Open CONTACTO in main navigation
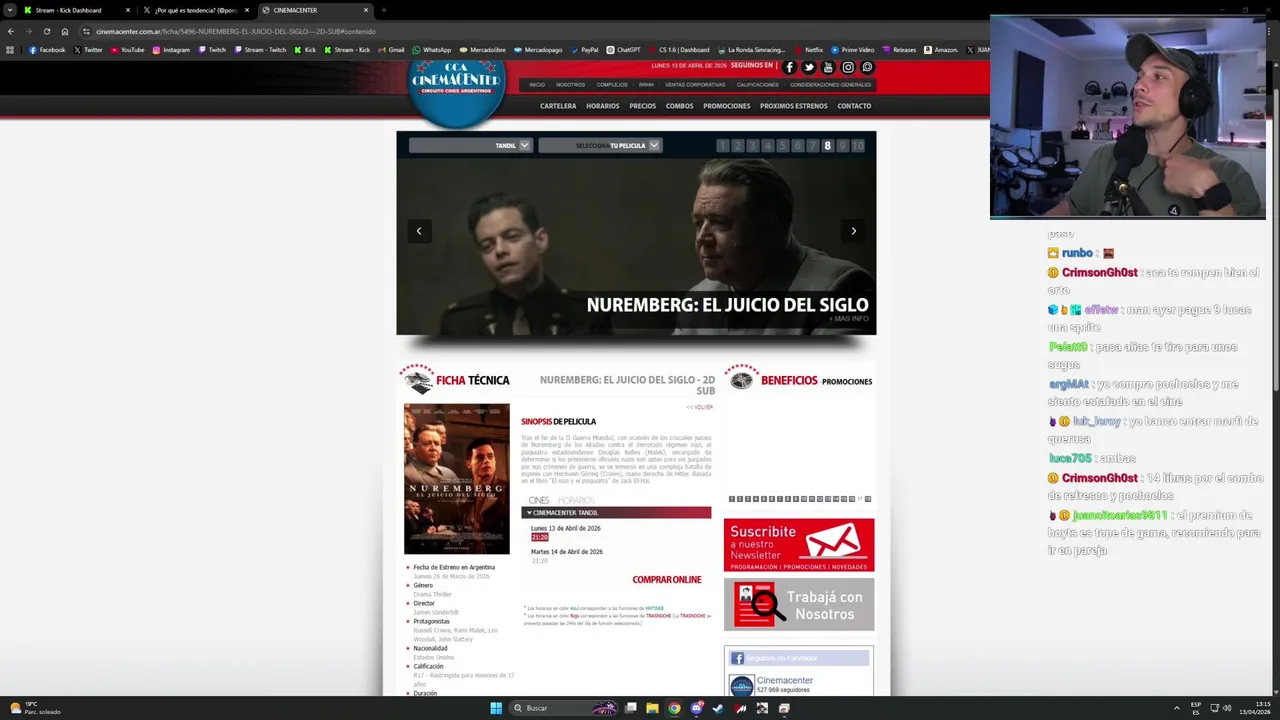Image resolution: width=1280 pixels, height=720 pixels. pyautogui.click(x=854, y=106)
